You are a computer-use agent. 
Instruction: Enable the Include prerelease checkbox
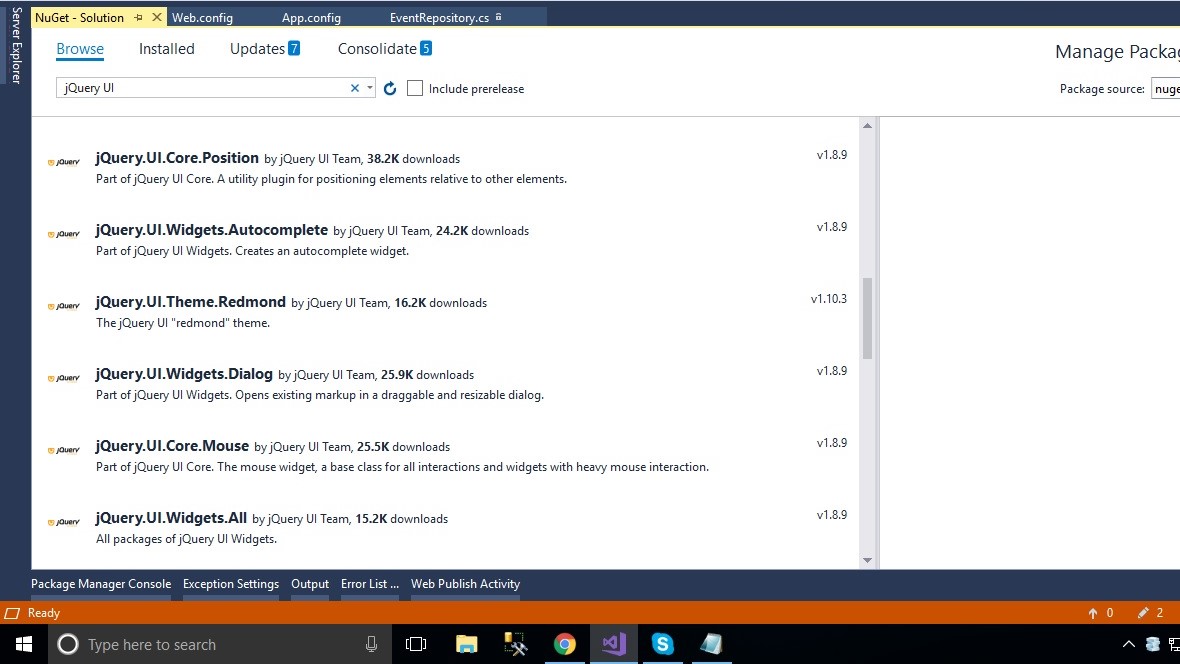tap(414, 88)
